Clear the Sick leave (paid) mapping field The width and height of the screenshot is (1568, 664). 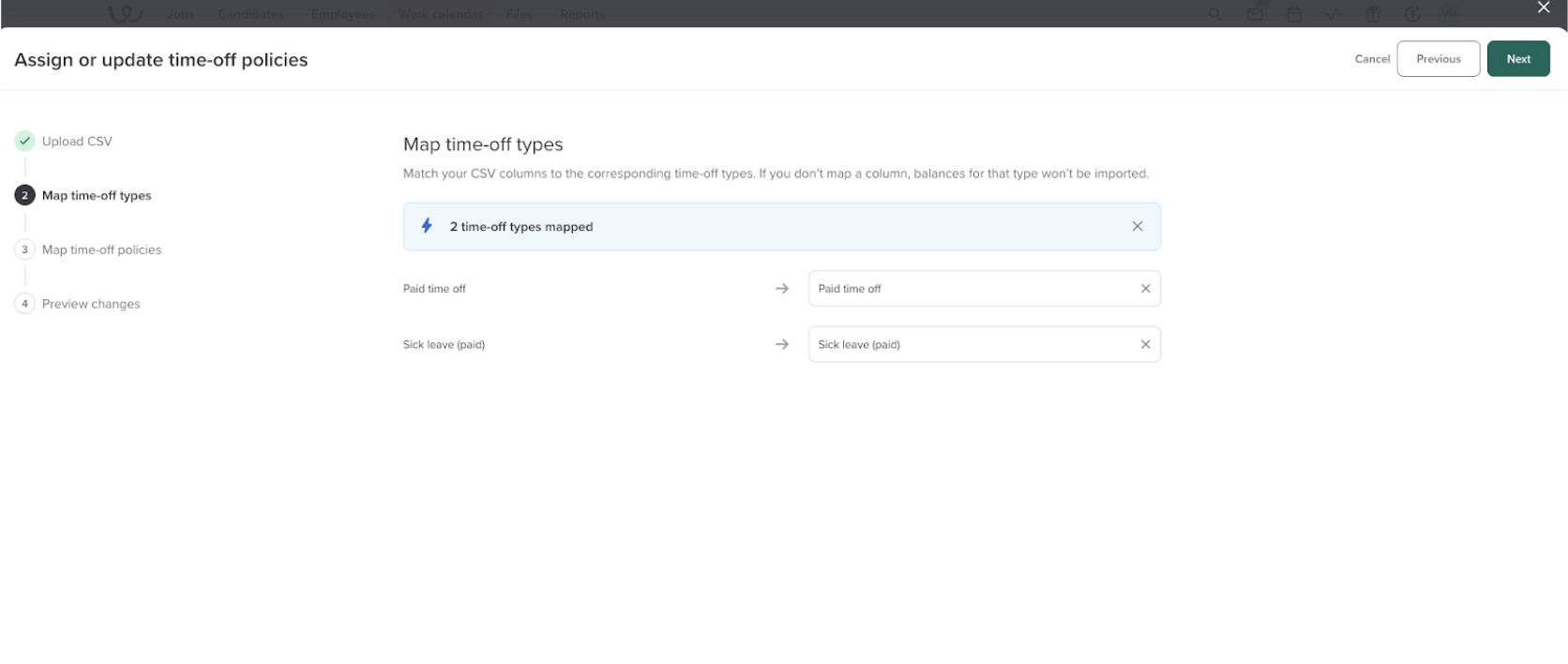(1145, 344)
